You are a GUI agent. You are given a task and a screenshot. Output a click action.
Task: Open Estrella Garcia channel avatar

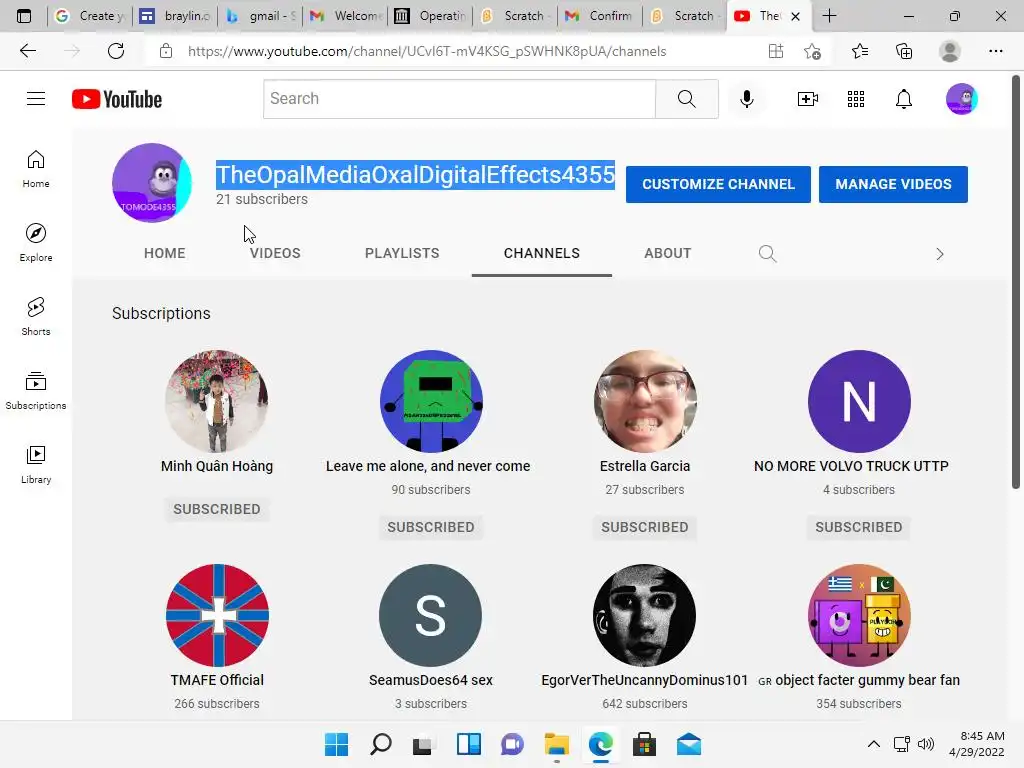click(x=645, y=401)
